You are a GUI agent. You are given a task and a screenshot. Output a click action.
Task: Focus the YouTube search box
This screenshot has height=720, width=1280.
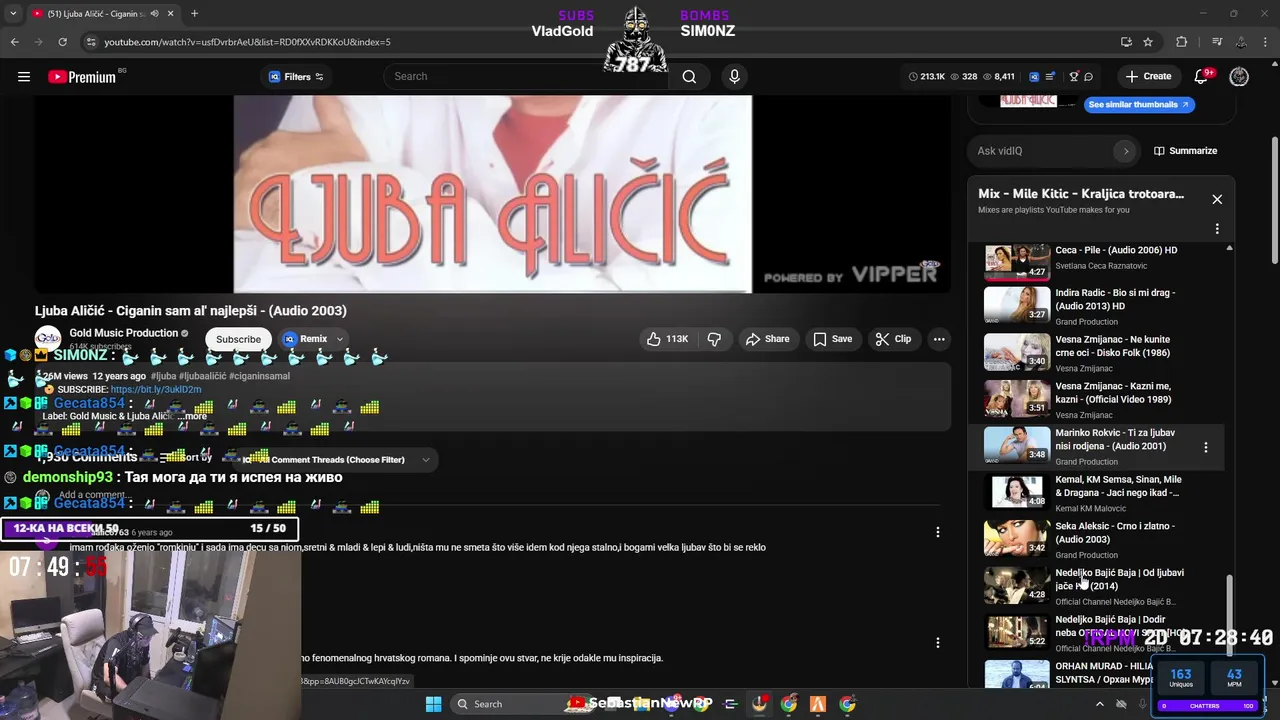(x=528, y=76)
